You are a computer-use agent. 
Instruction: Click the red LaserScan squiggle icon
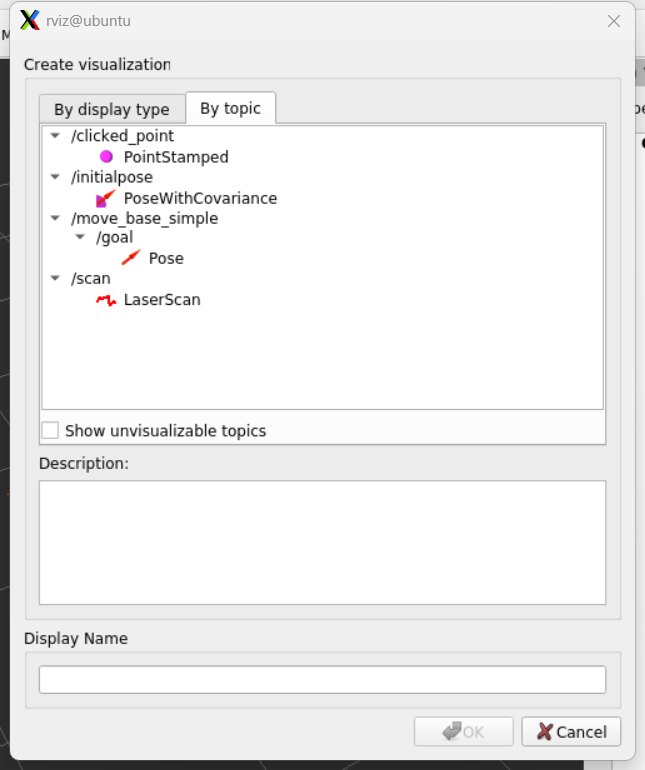[106, 299]
